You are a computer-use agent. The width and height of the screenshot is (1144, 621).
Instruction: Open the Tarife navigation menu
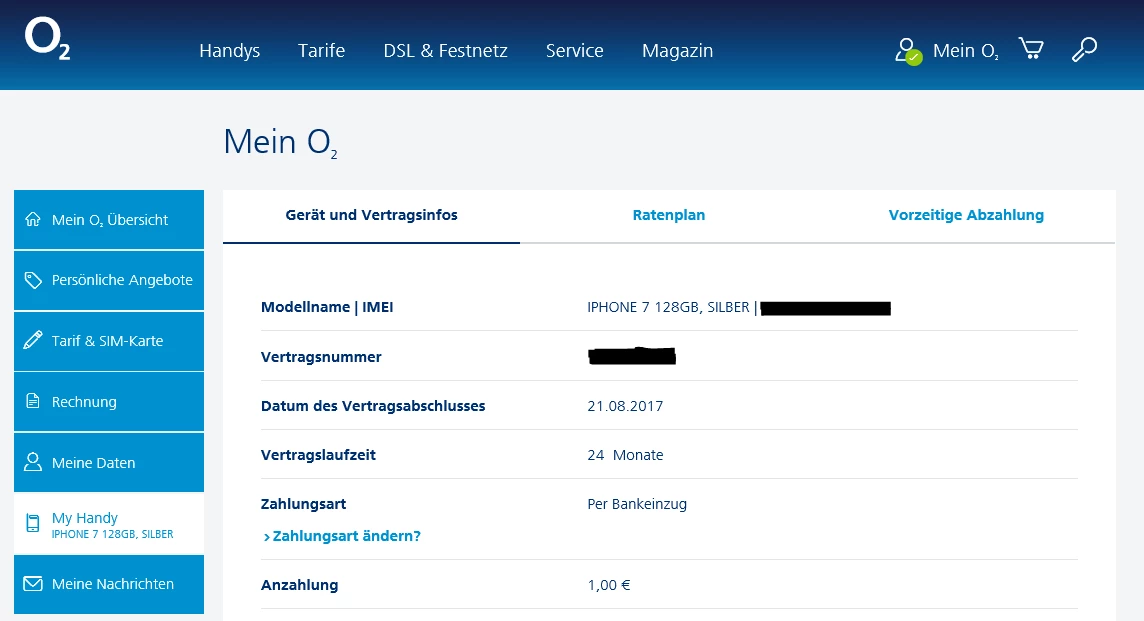tap(321, 50)
